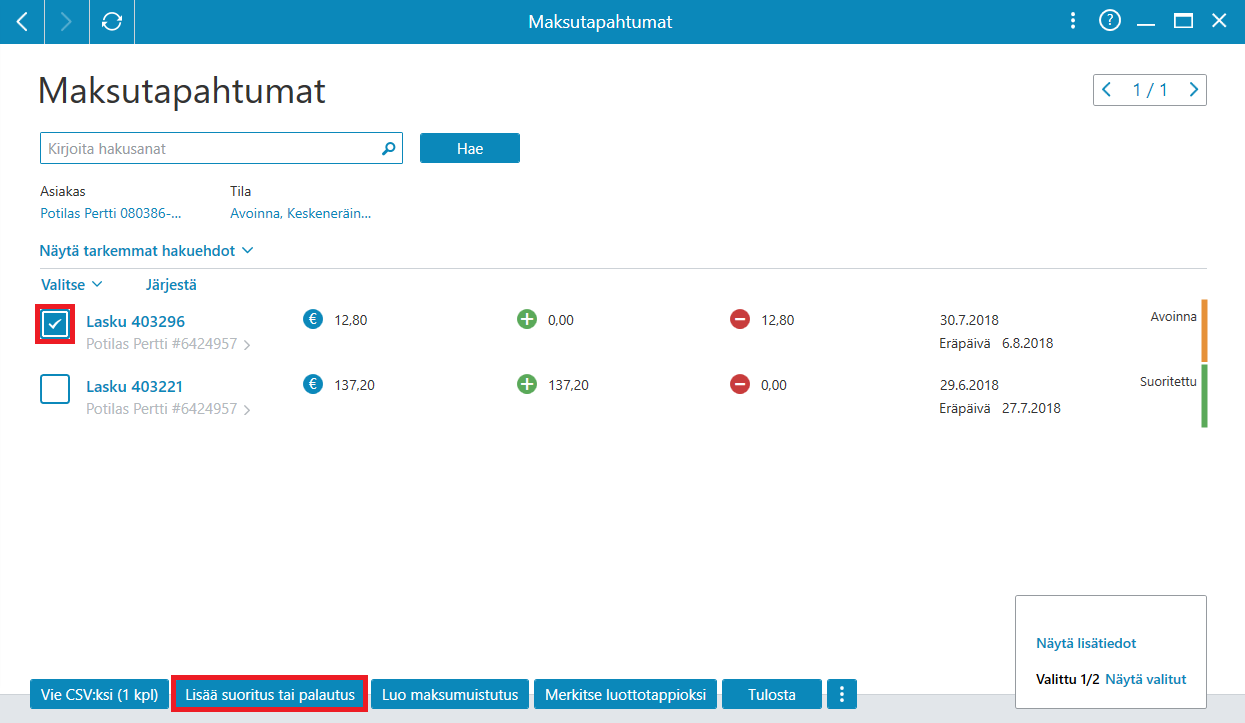1245x723 pixels.
Task: Change Tila filter Avoinna, Keskeneräin...
Action: point(300,213)
